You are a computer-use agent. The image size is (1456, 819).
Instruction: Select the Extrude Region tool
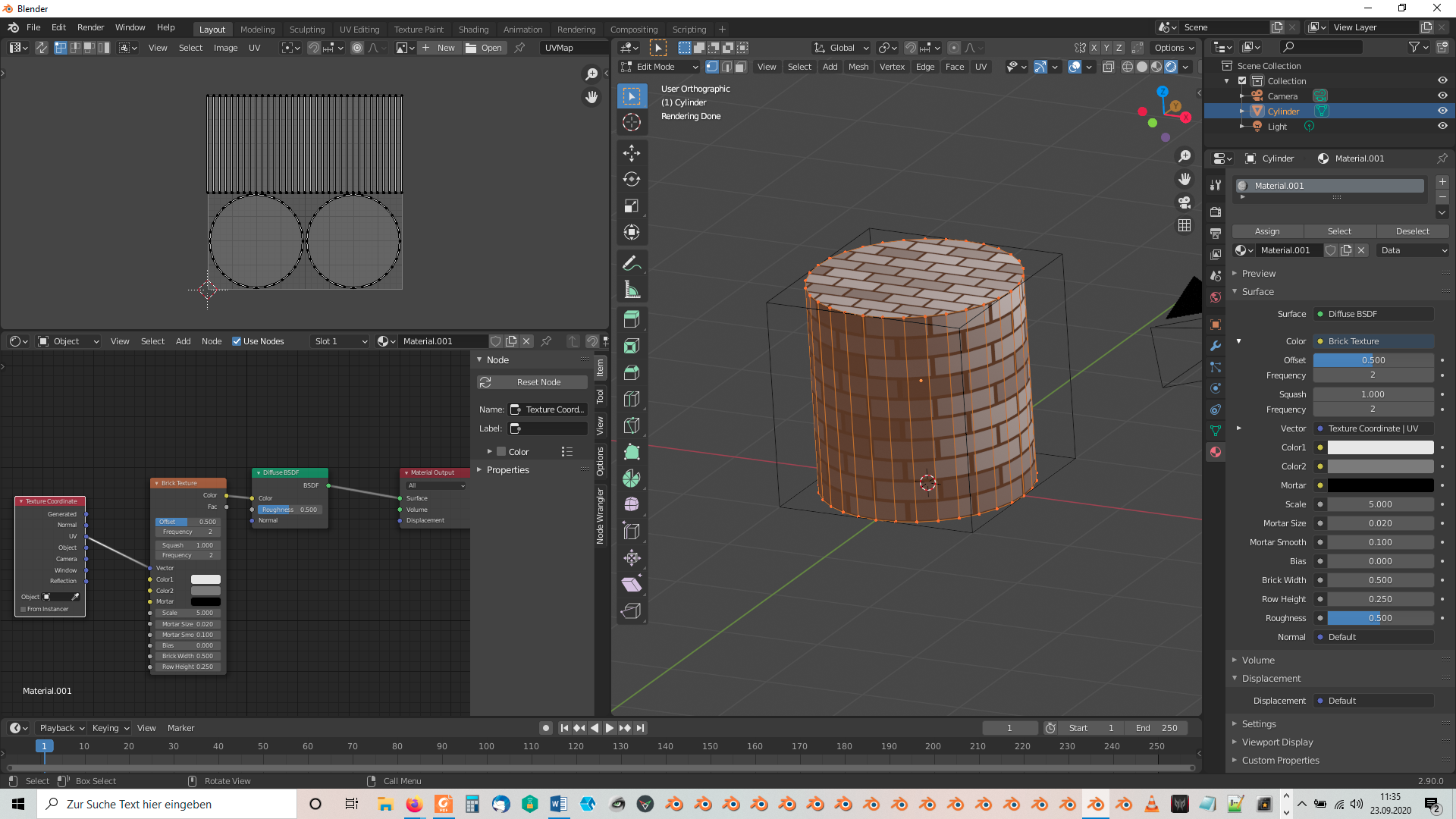click(632, 319)
